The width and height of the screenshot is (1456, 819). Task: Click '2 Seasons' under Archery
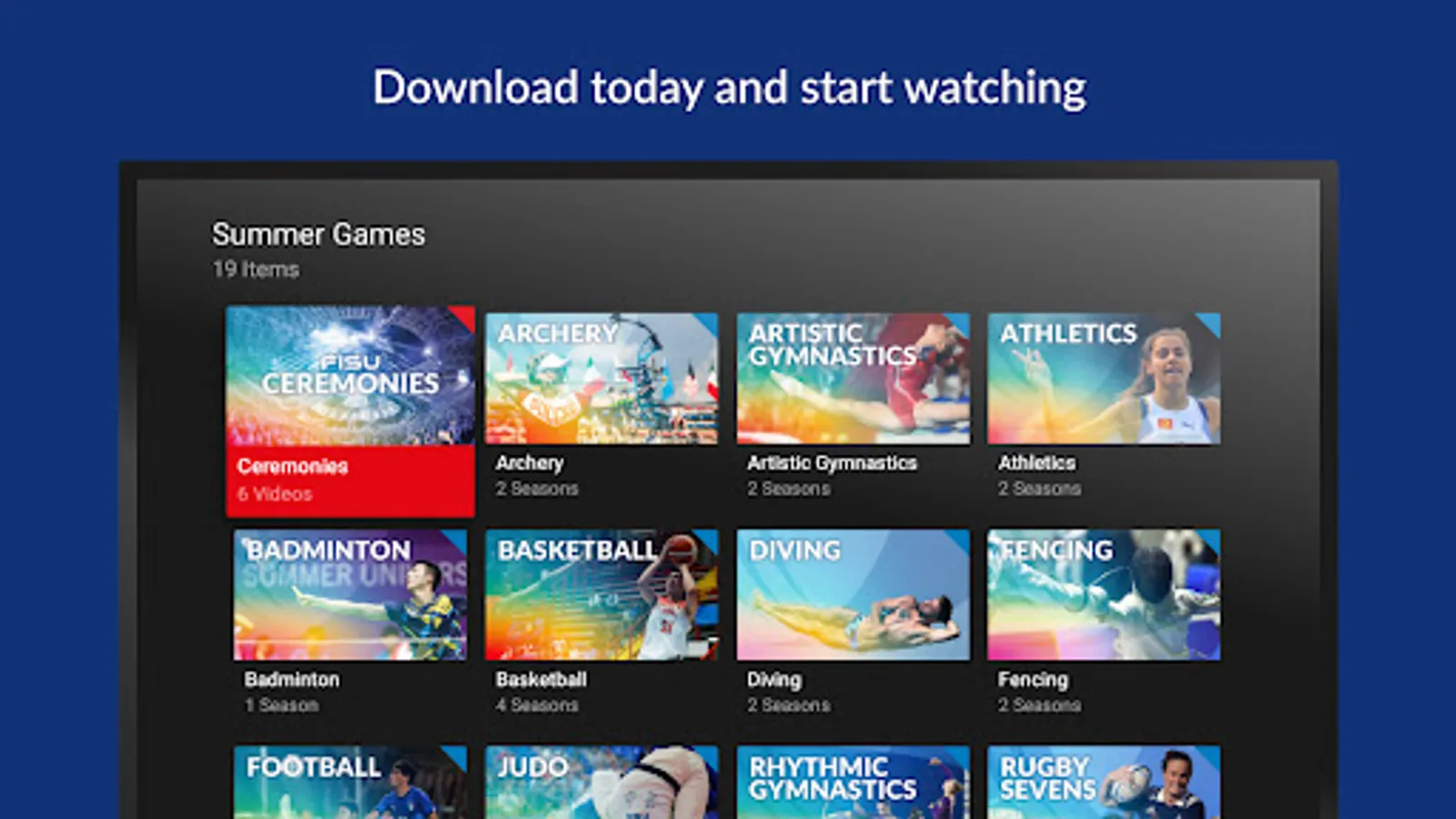[537, 489]
